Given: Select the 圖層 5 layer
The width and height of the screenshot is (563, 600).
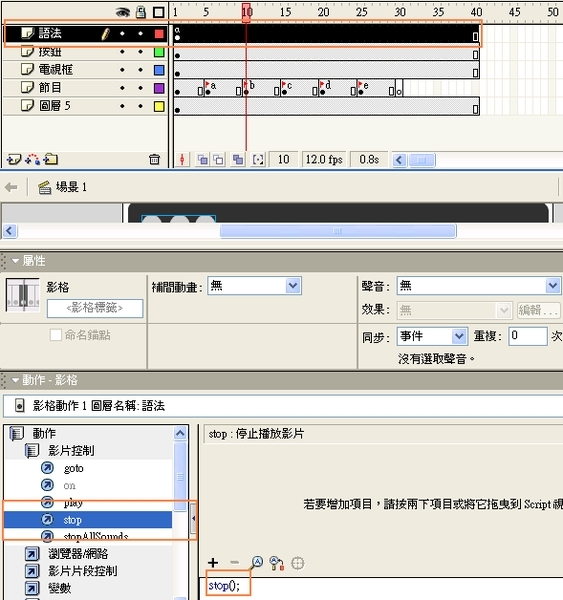Looking at the screenshot, I should click(x=55, y=106).
